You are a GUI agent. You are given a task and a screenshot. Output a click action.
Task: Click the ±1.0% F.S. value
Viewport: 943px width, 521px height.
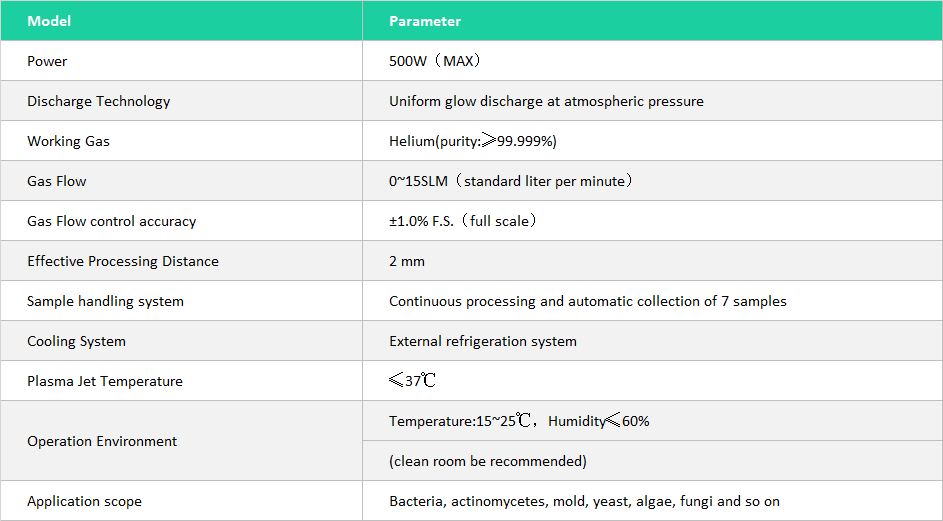pos(463,221)
